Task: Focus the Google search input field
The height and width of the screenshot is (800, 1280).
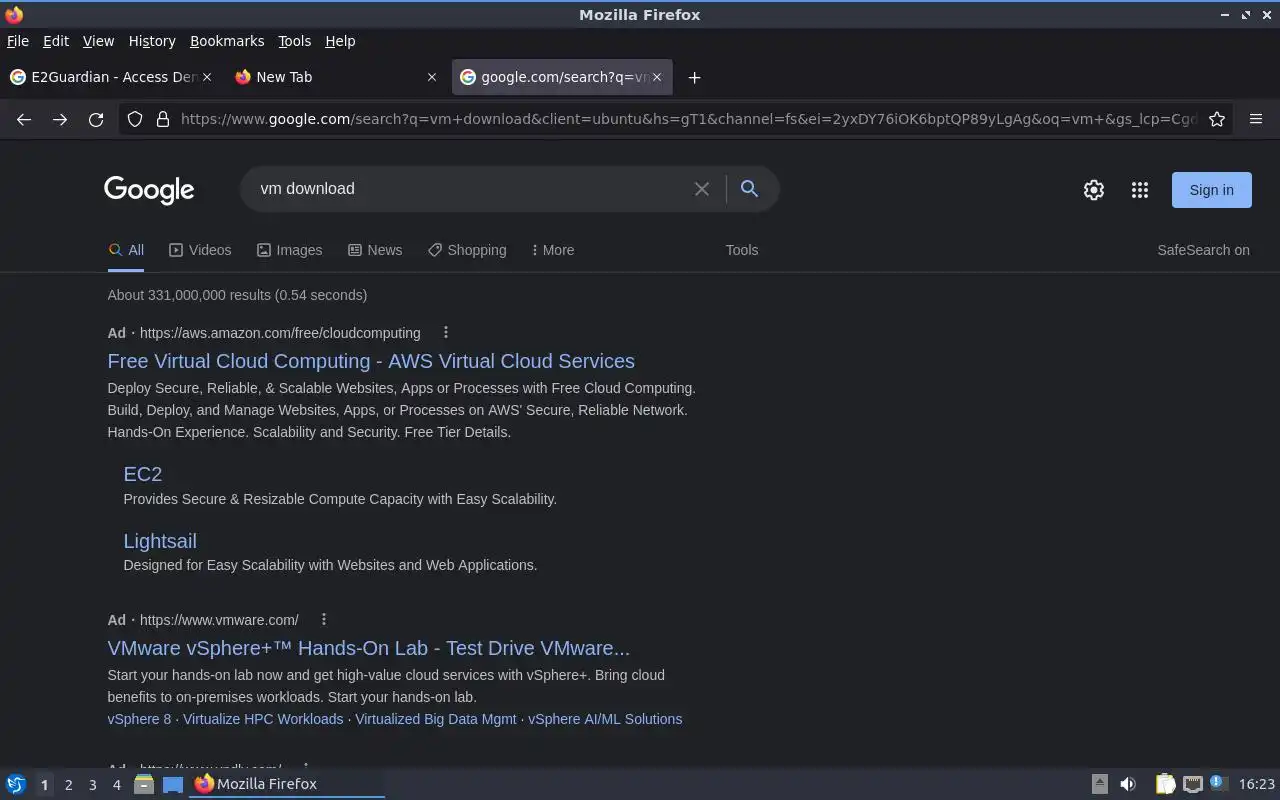Action: 470,189
